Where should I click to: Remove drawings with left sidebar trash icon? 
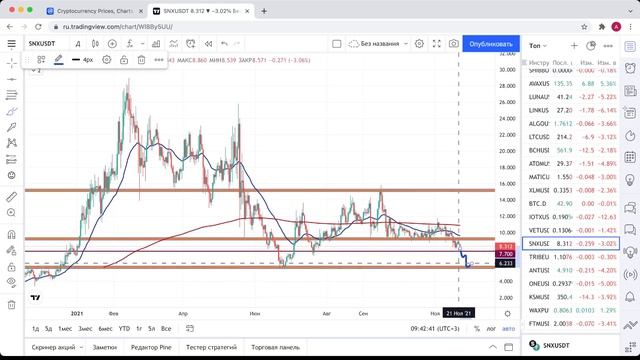[11, 304]
